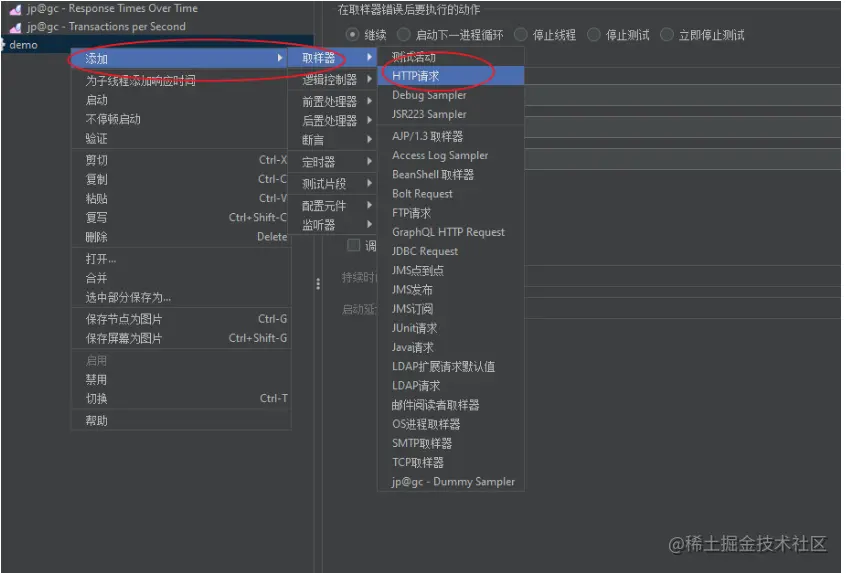This screenshot has height=573, width=846.
Task: Click 剪切 in the context menu
Action: [181, 160]
